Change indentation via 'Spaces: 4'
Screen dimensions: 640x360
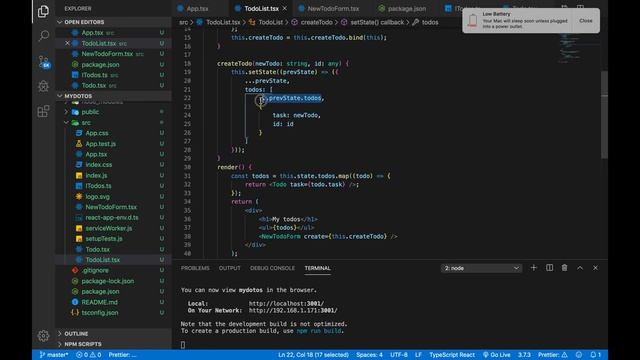point(369,355)
